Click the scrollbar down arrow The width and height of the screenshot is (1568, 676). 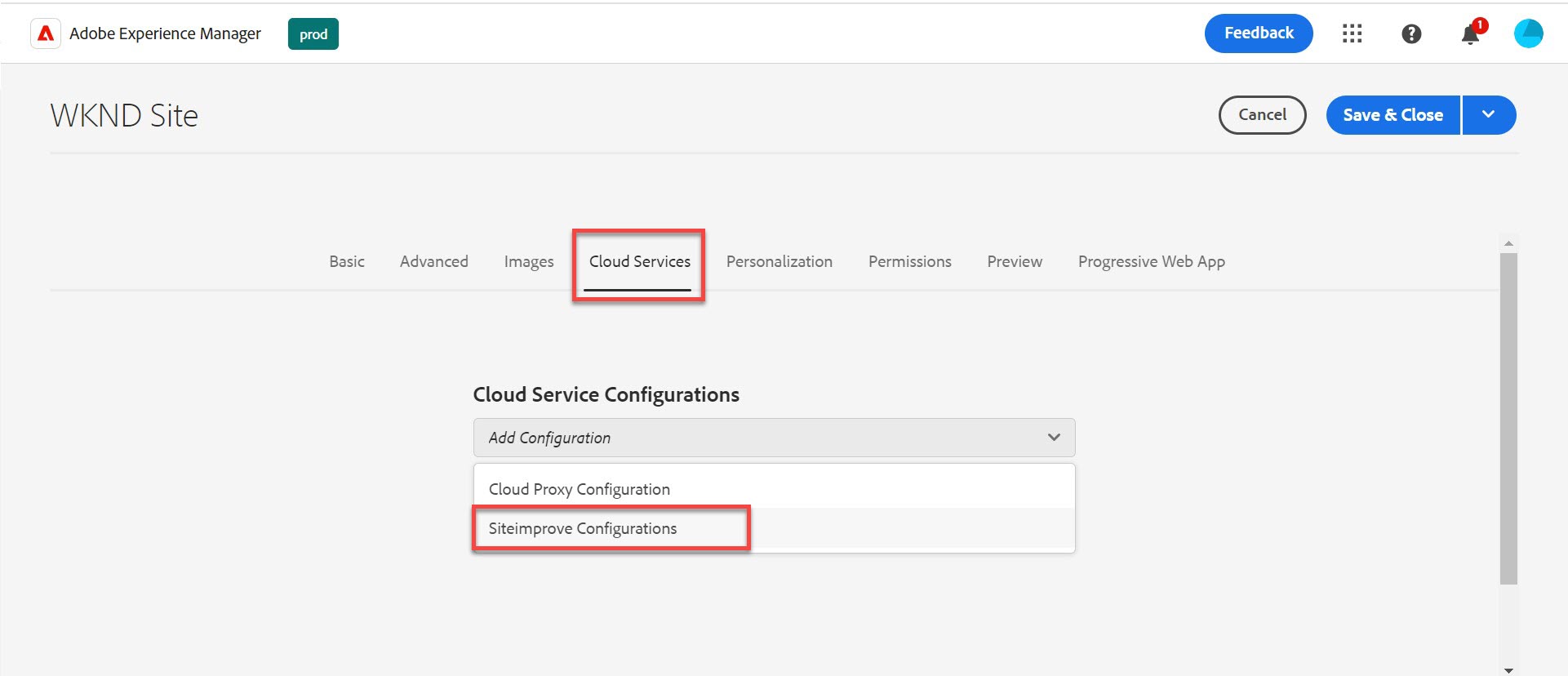point(1508,670)
